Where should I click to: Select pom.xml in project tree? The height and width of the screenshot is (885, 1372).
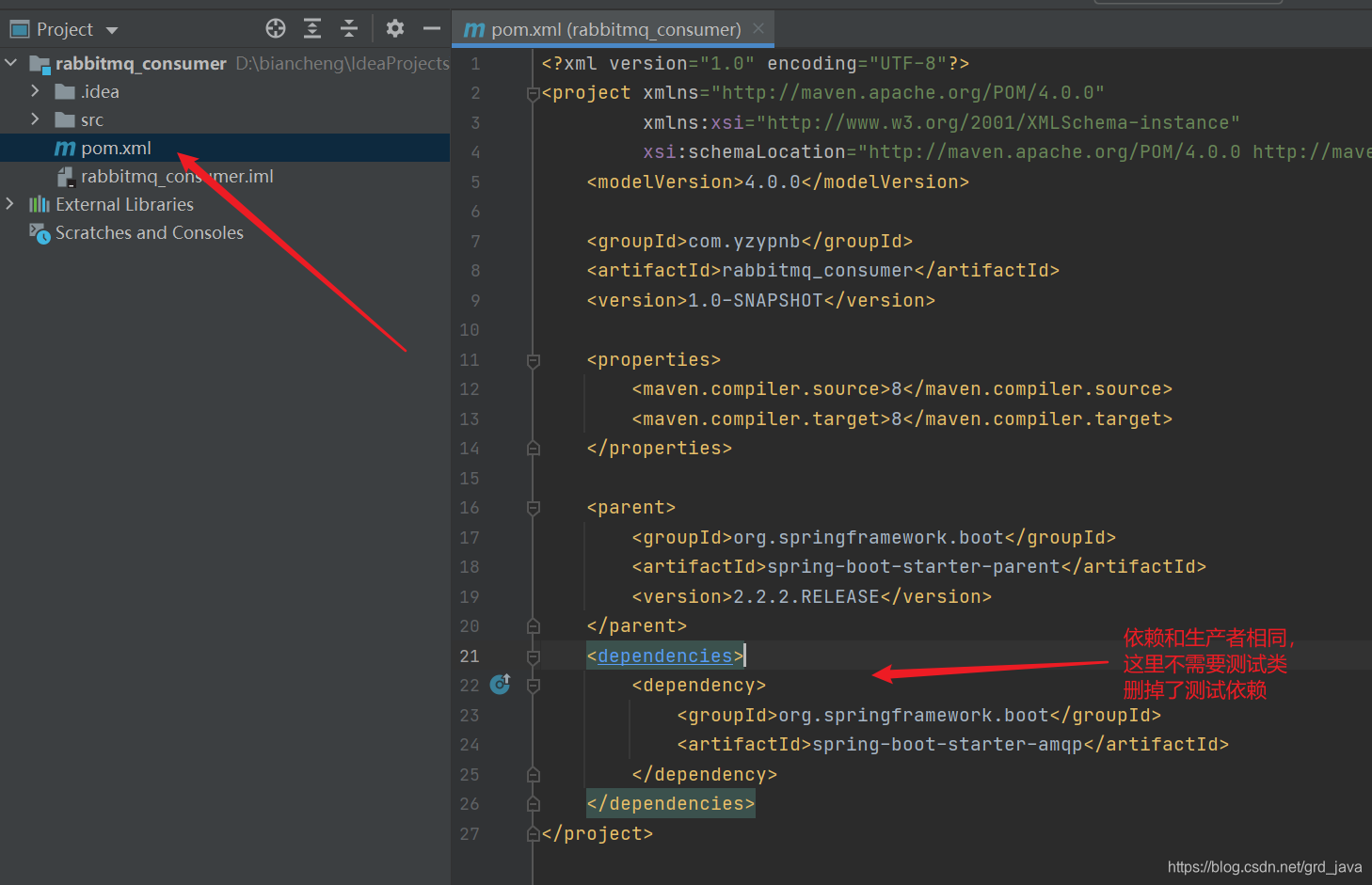pos(225,148)
